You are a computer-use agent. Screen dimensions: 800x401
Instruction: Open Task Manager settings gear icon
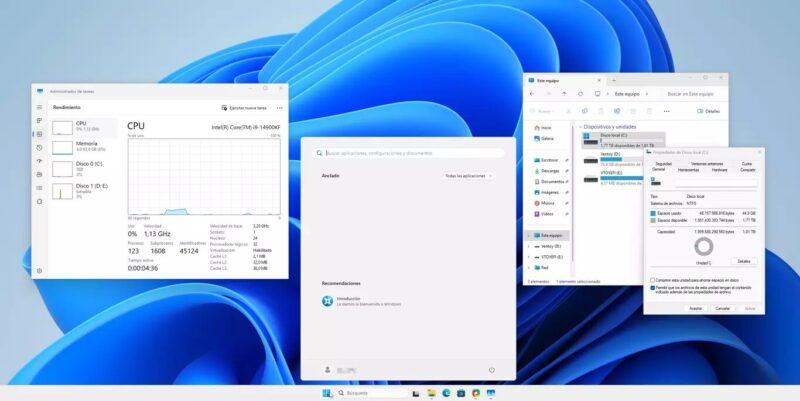pos(39,270)
